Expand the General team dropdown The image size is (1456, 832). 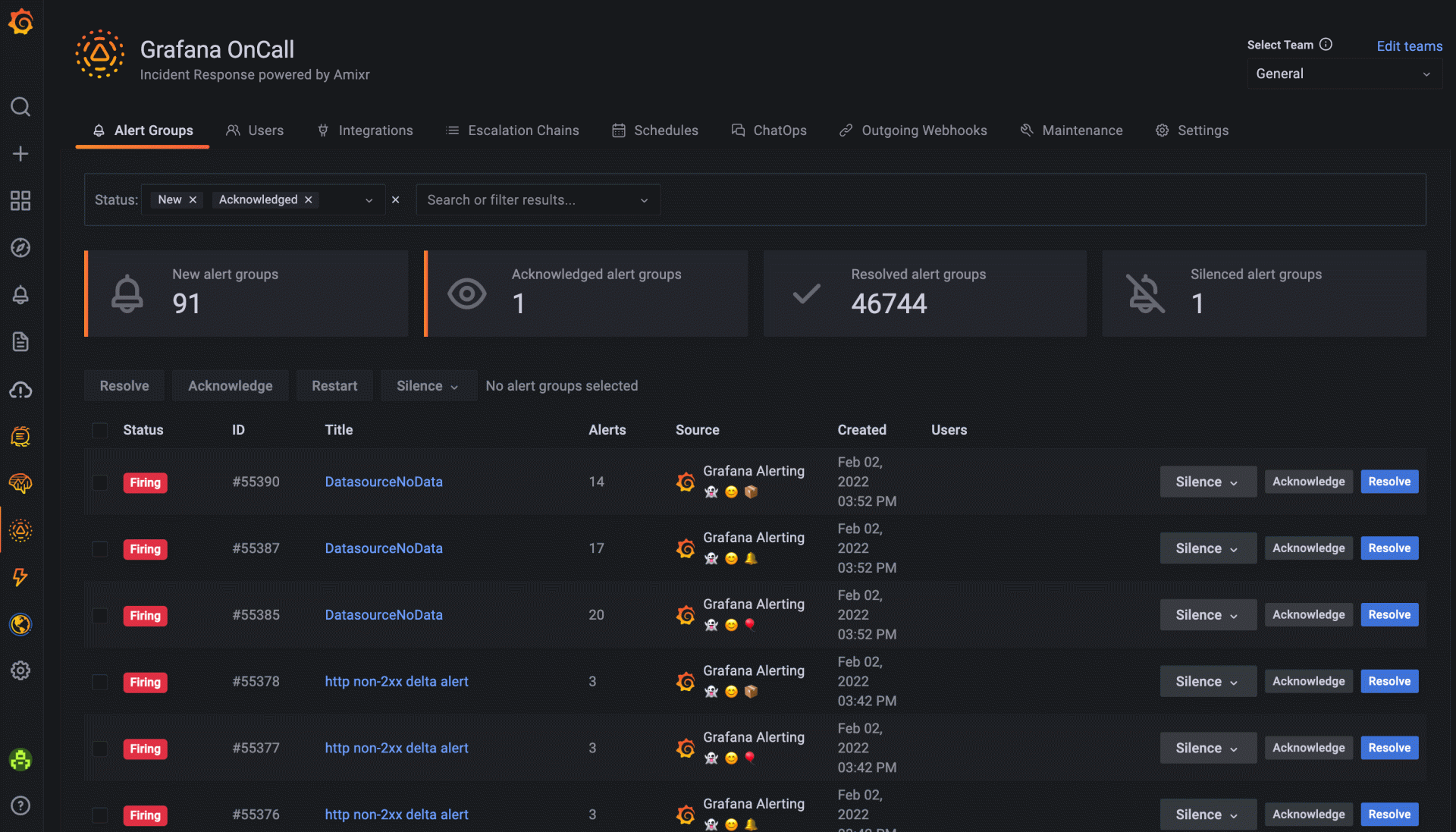click(1344, 74)
